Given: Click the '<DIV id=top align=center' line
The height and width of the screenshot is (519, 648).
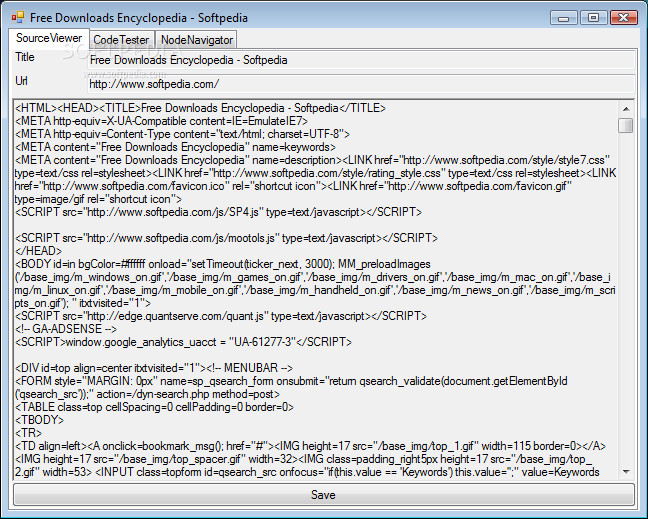Looking at the screenshot, I should tap(154, 368).
